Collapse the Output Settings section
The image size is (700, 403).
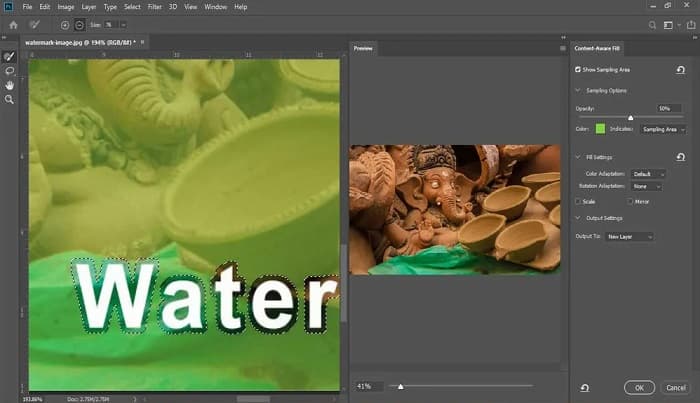click(578, 218)
